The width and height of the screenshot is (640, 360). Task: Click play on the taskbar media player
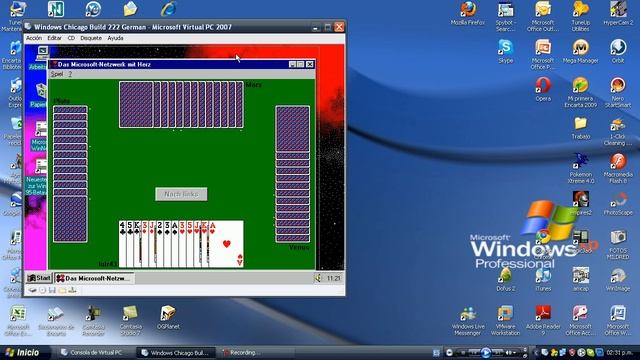pyautogui.click(x=486, y=352)
